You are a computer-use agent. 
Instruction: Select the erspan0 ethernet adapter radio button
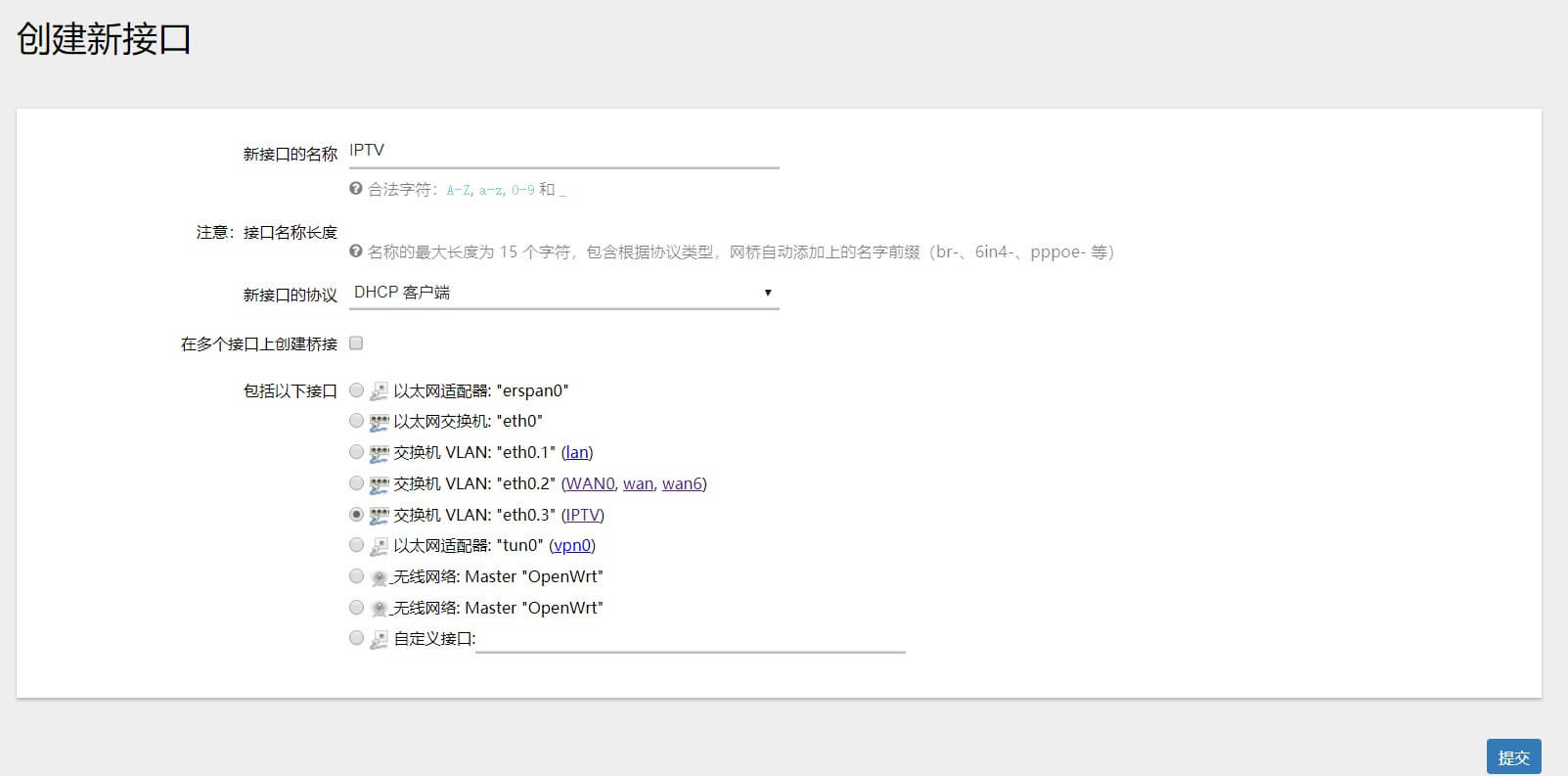pos(356,390)
